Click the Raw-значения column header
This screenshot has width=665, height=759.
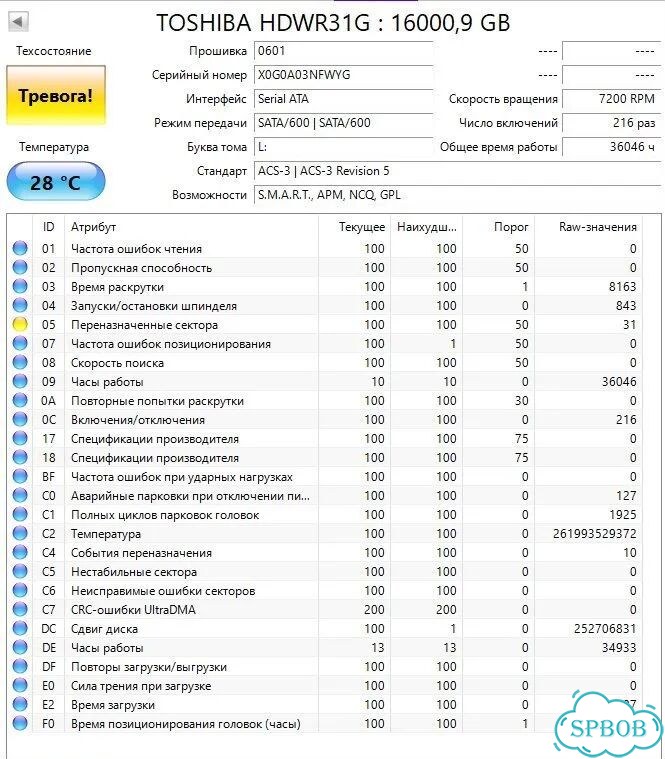(x=589, y=227)
